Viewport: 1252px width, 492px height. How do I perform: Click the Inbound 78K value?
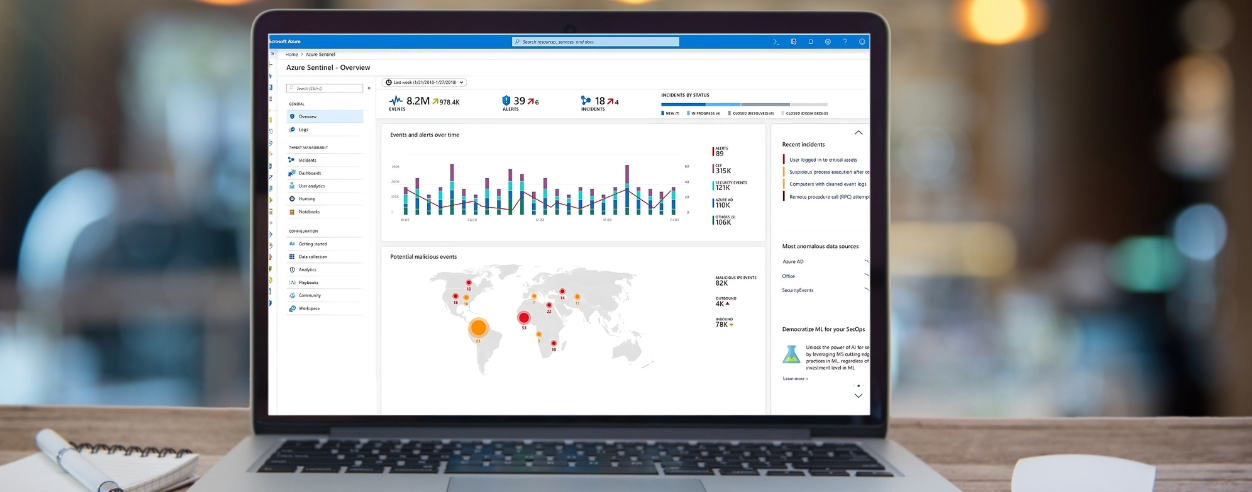pyautogui.click(x=722, y=324)
